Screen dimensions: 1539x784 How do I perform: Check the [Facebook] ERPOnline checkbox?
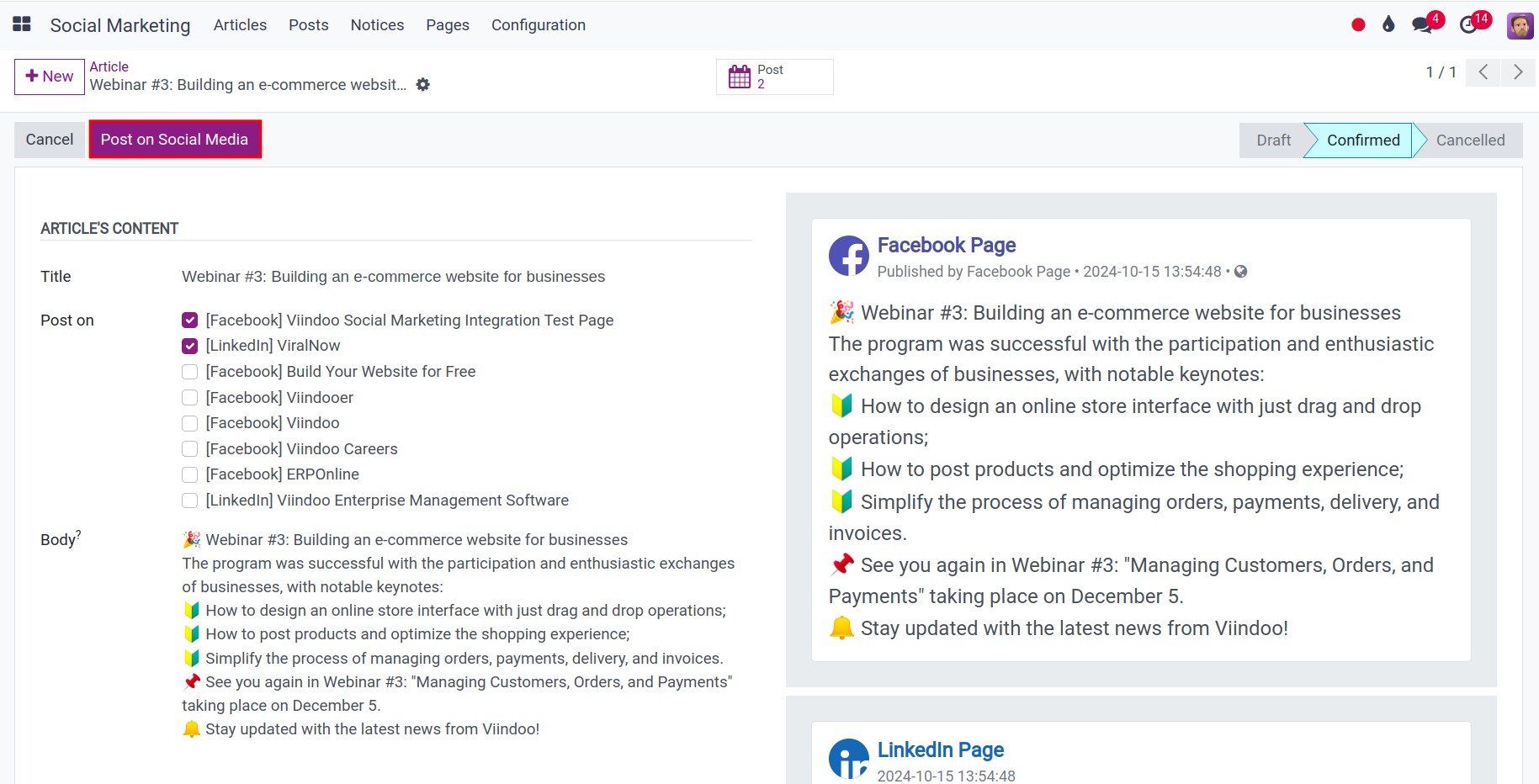[x=190, y=474]
